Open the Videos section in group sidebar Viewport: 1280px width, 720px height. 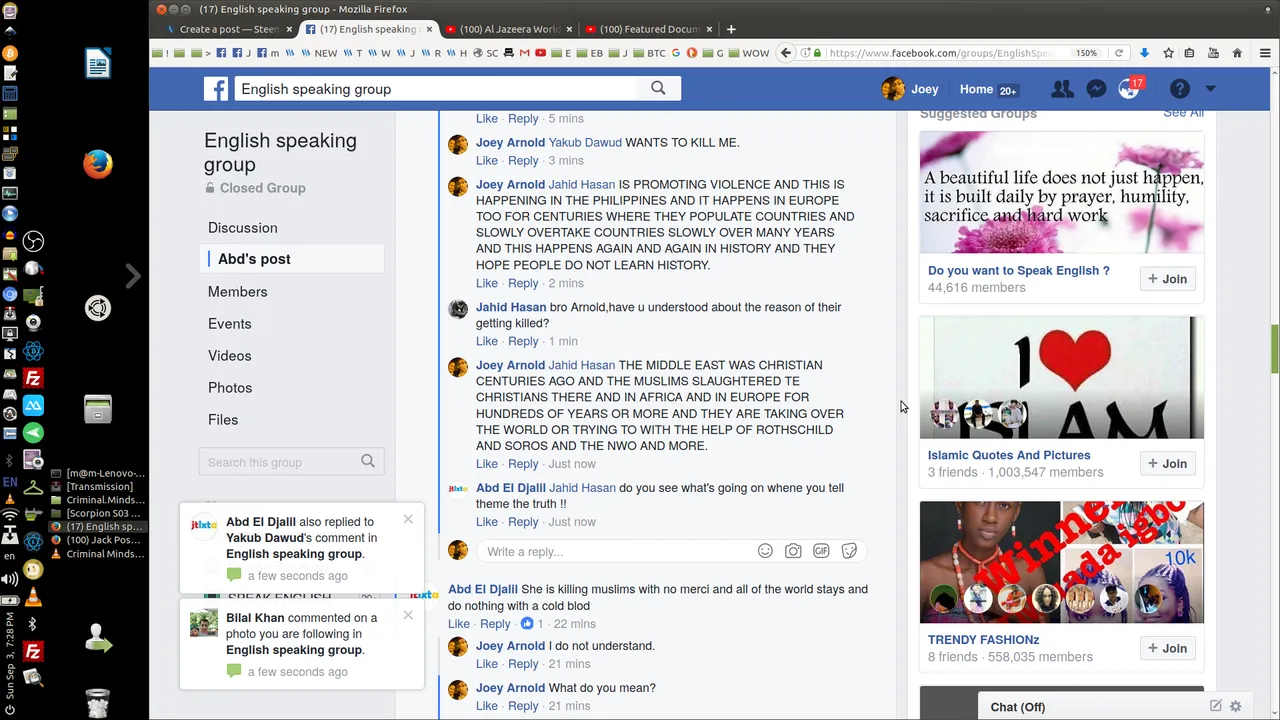230,355
